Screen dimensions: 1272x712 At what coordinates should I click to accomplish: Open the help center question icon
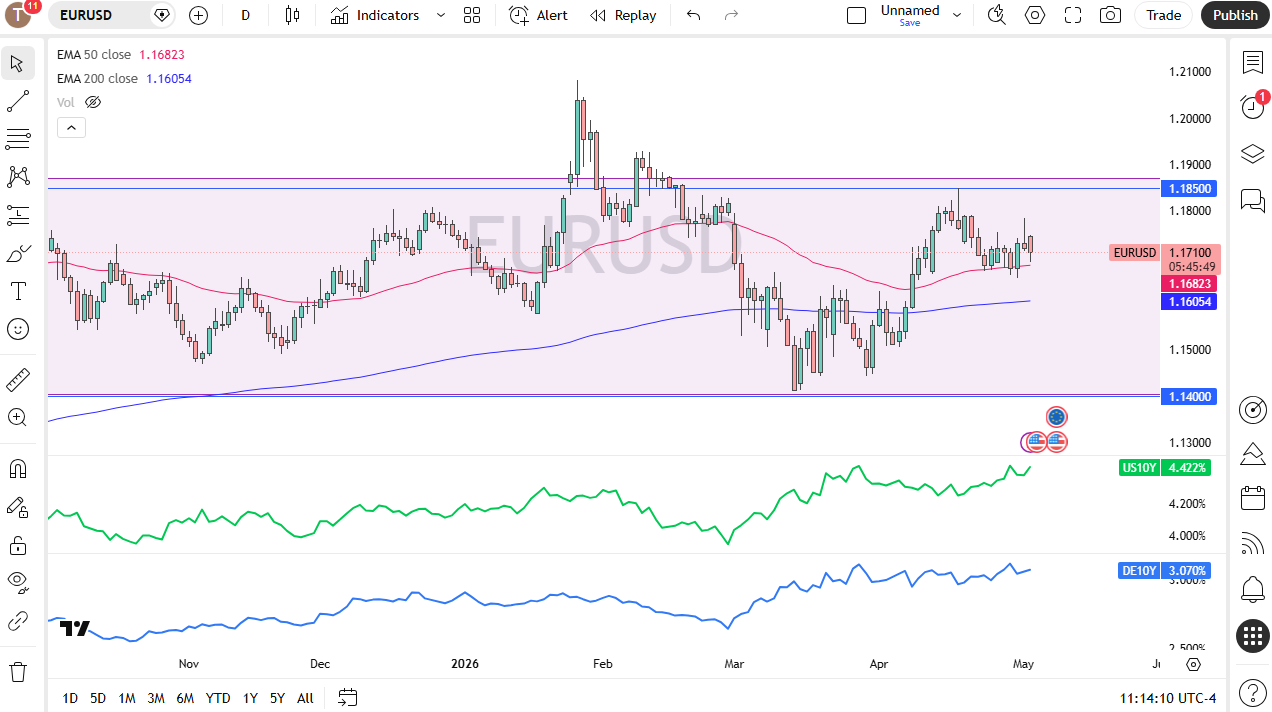point(1253,692)
